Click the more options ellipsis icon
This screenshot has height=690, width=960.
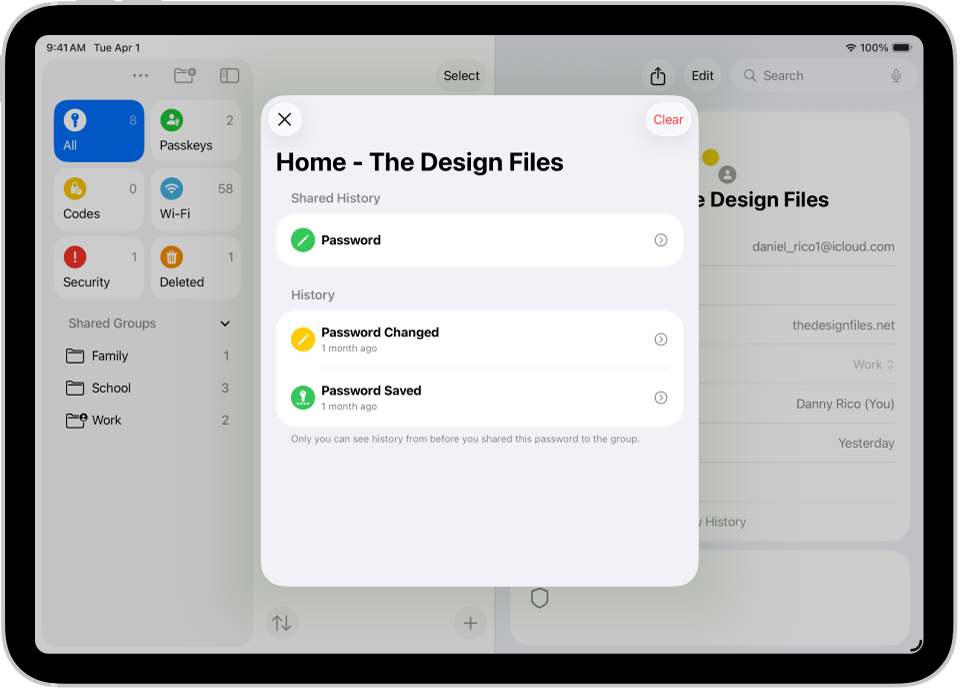(x=140, y=75)
